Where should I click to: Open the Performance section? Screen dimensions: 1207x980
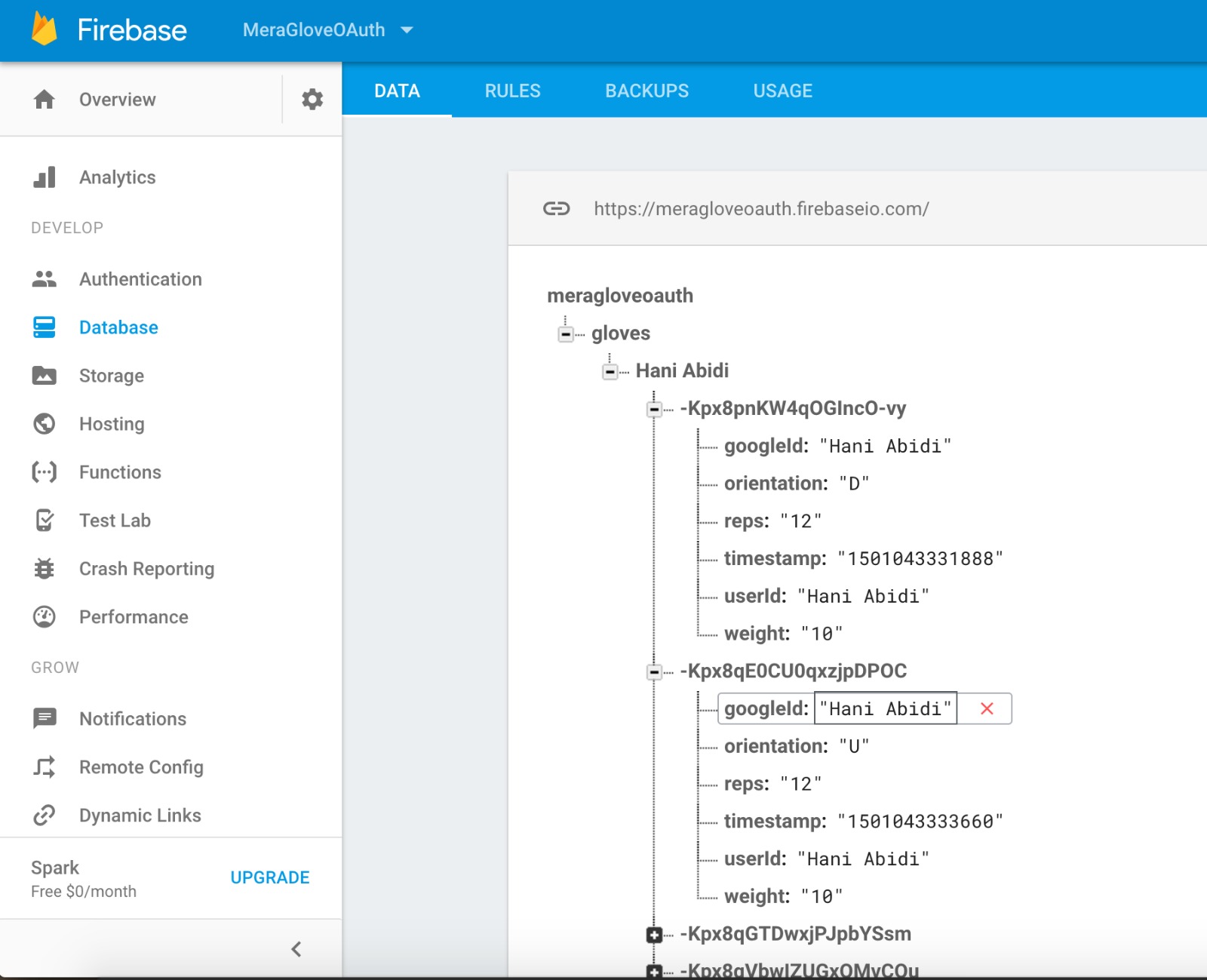(x=134, y=617)
